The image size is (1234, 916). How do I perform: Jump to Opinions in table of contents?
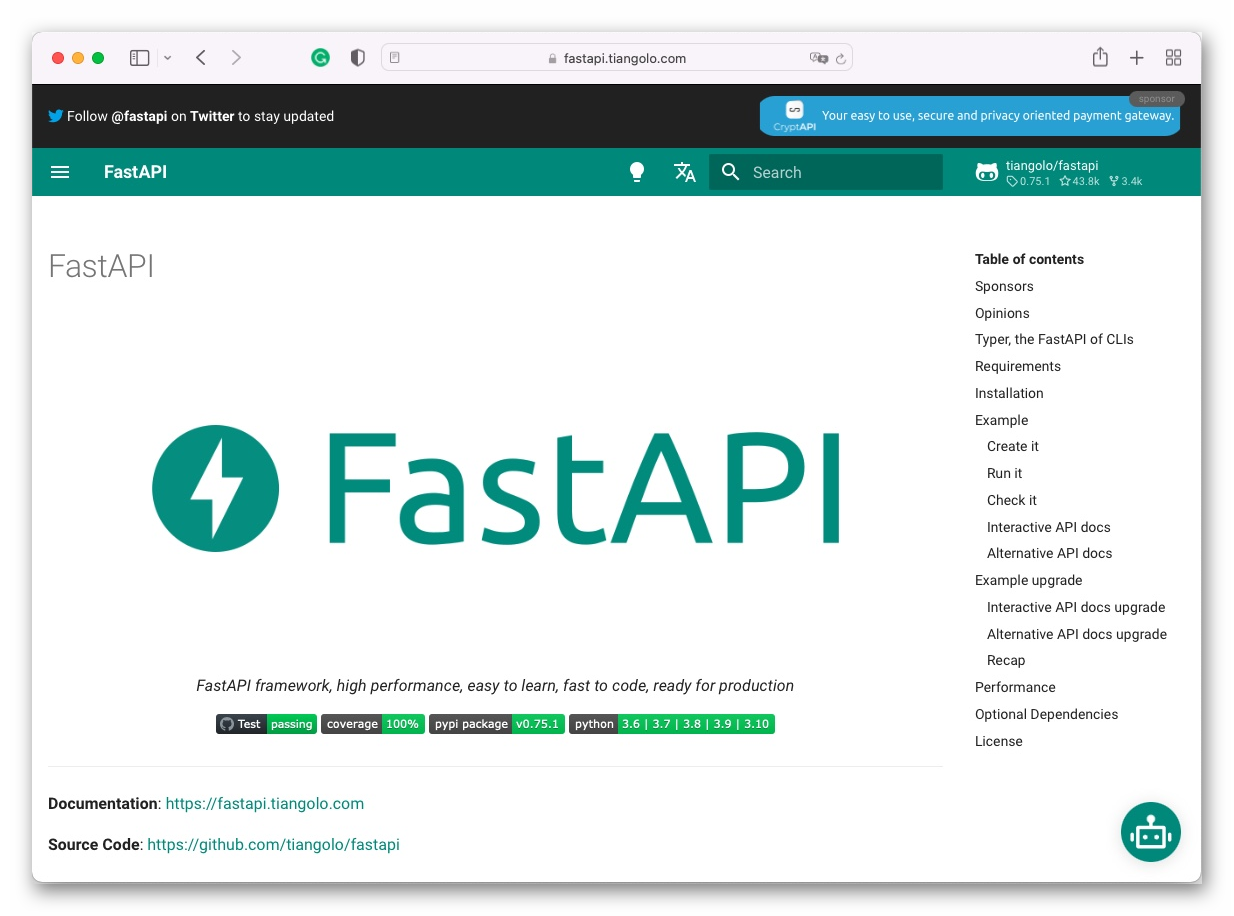[1002, 313]
